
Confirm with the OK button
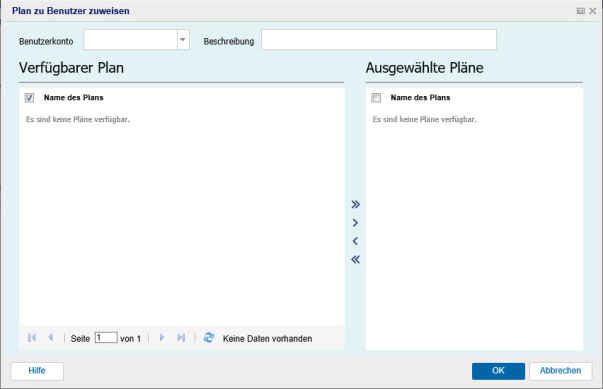pyautogui.click(x=498, y=371)
